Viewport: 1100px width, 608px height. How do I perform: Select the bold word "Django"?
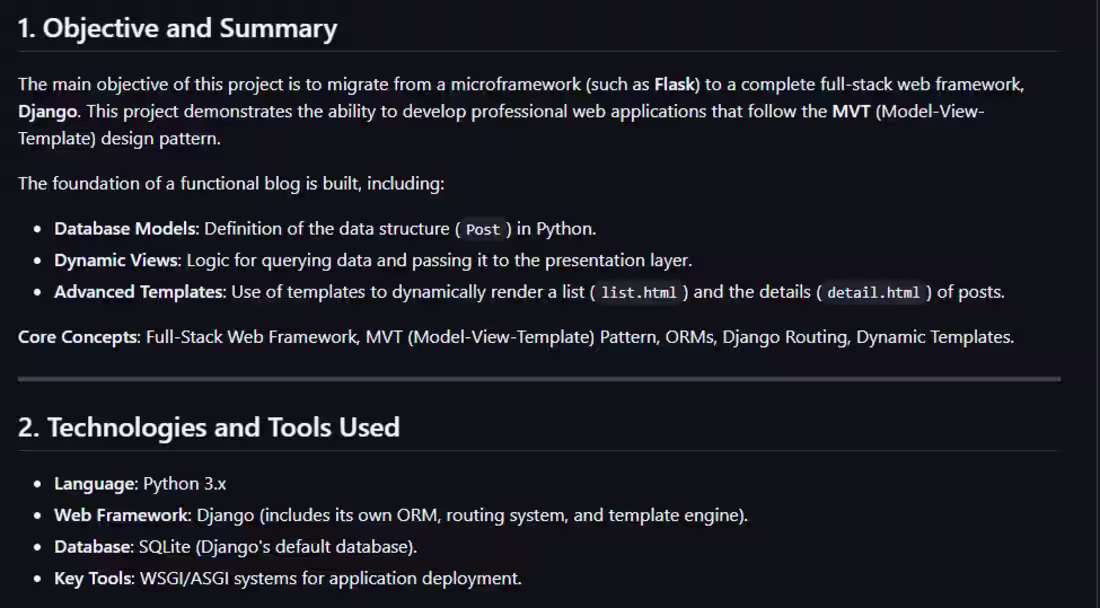coord(45,111)
